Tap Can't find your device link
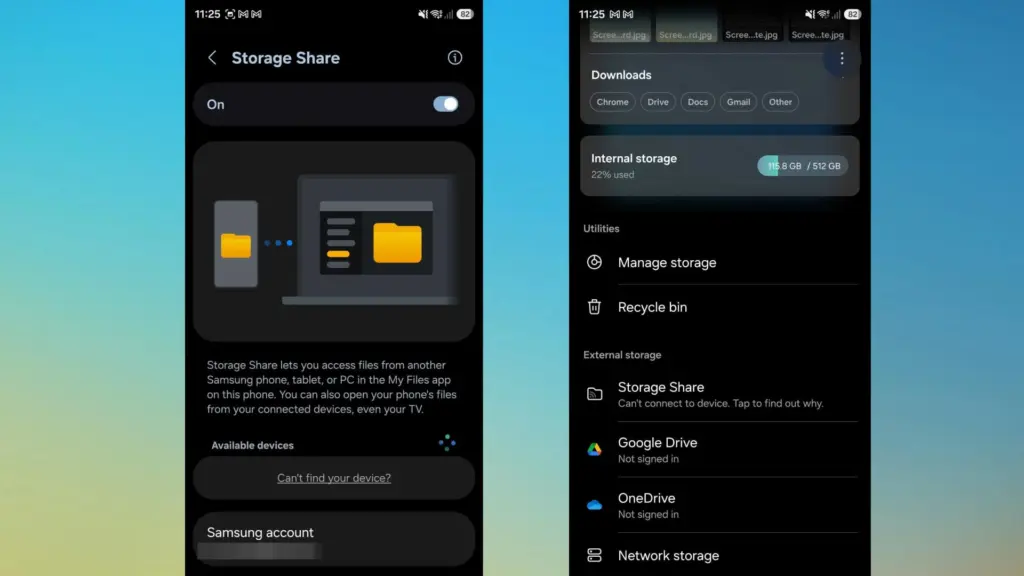1024x576 pixels. pos(333,478)
